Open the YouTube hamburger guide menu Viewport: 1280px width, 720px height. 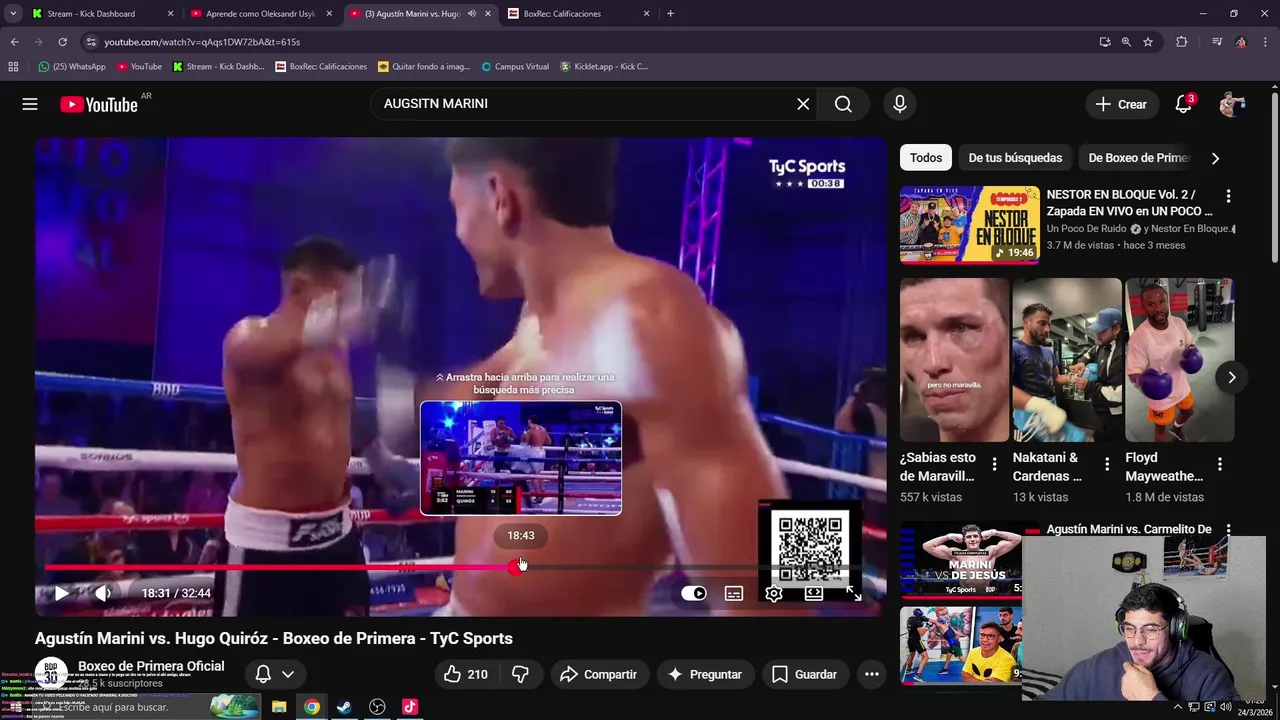pyautogui.click(x=30, y=104)
